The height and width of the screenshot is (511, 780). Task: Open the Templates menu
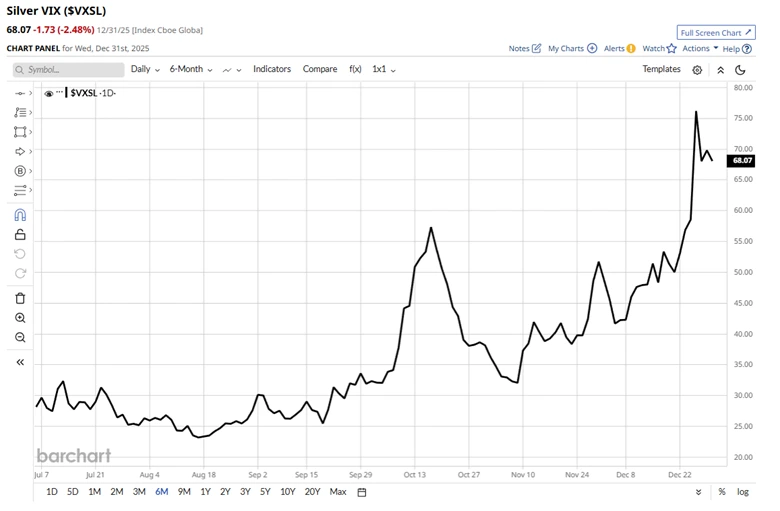(661, 69)
